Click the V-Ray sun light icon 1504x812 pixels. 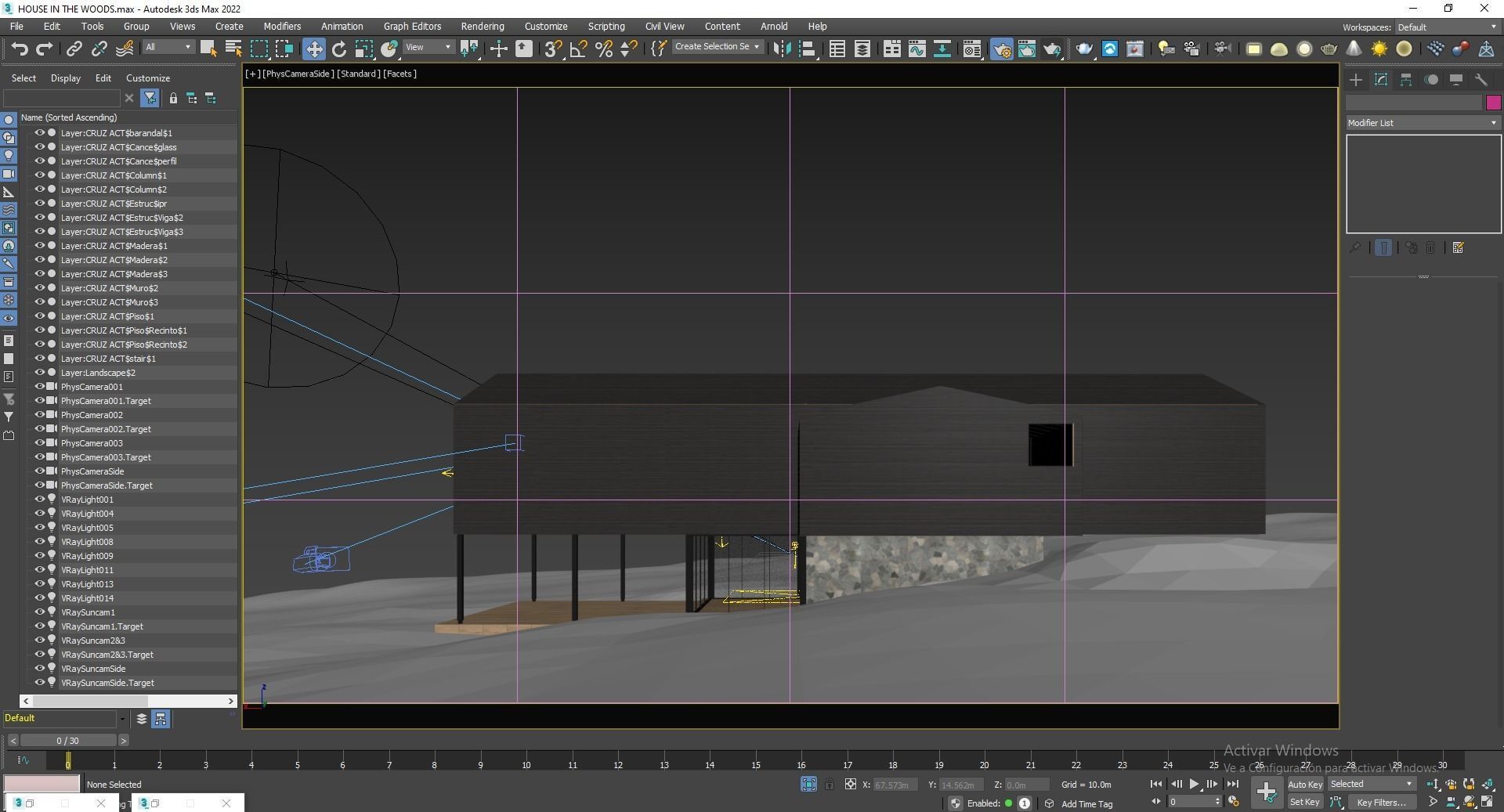pyautogui.click(x=1379, y=49)
